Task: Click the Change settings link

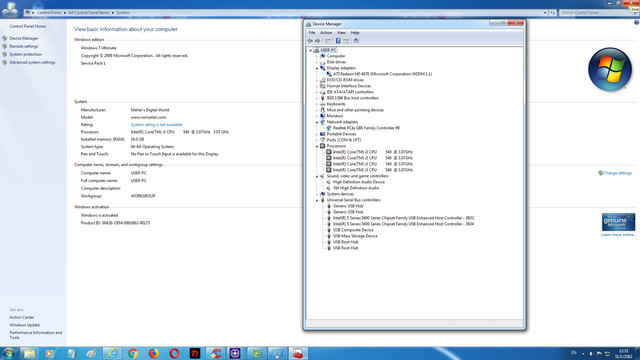Action: (617, 173)
